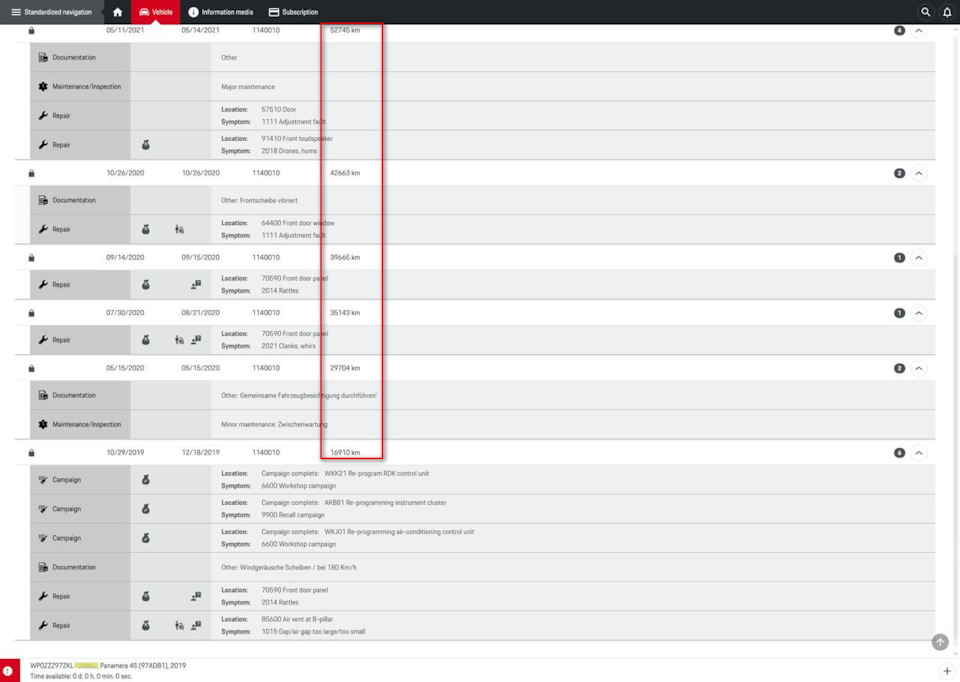This screenshot has height=682, width=960.
Task: Select the Windgeräusche Scheiben documentation row
Action: coord(482,567)
